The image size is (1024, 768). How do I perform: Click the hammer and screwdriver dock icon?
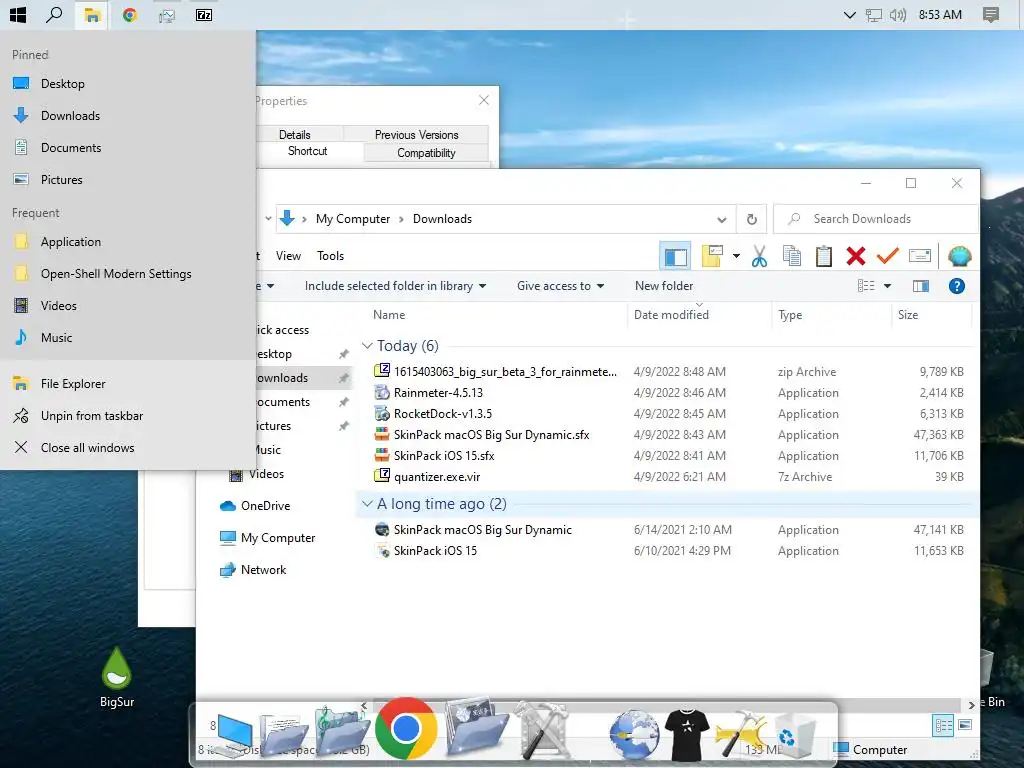541,730
